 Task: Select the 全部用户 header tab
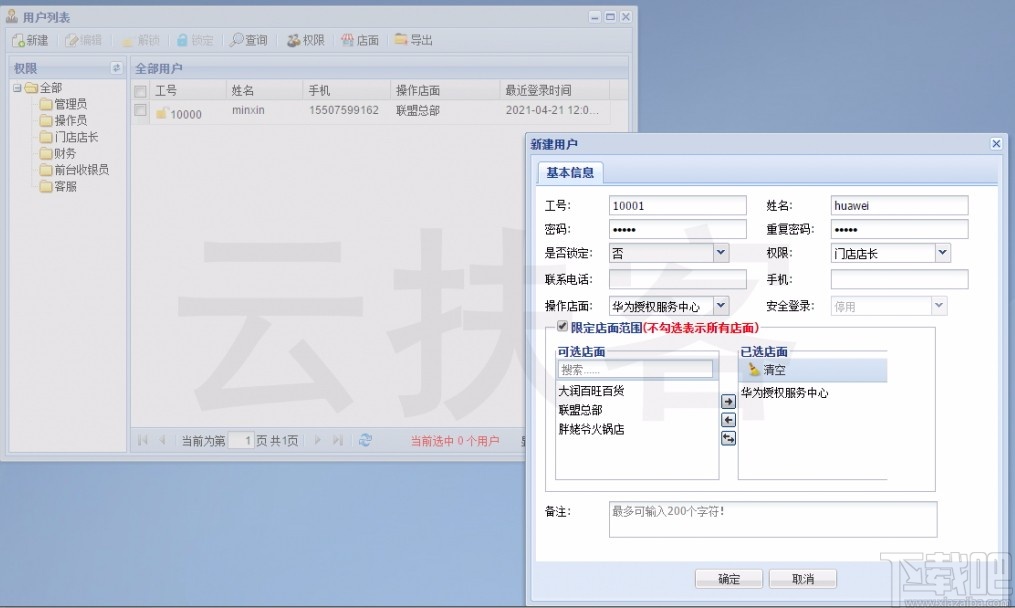coord(157,68)
